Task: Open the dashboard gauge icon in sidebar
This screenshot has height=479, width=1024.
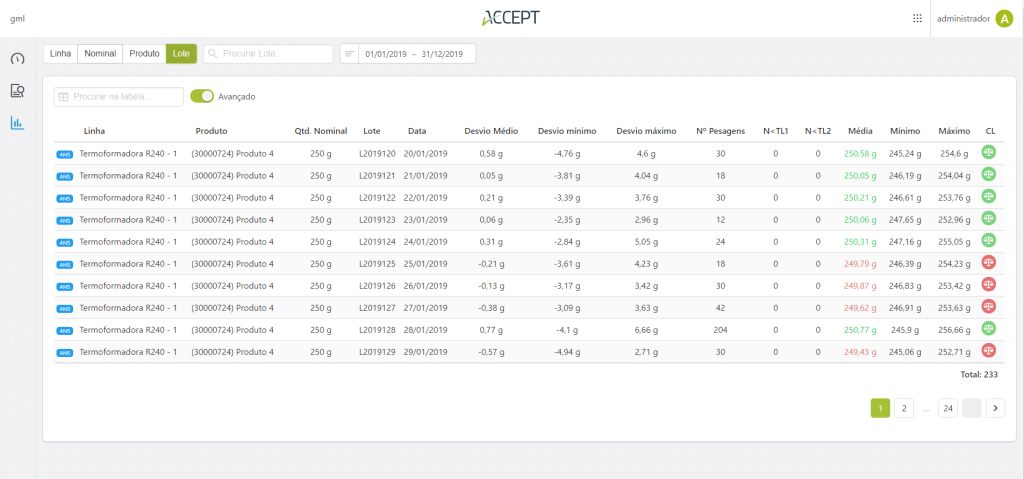Action: (17, 58)
